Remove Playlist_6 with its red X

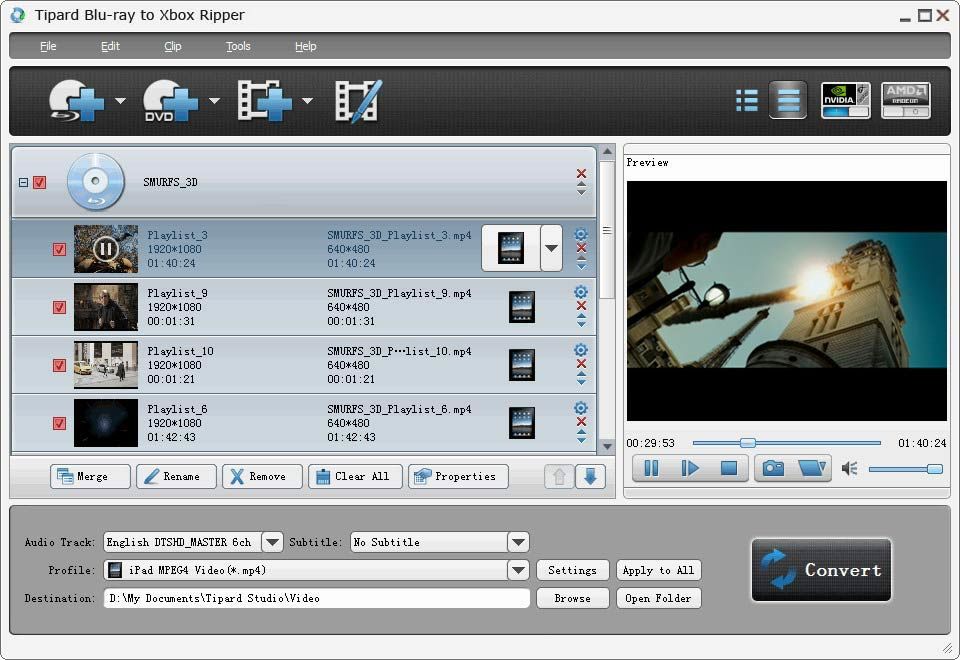point(581,422)
